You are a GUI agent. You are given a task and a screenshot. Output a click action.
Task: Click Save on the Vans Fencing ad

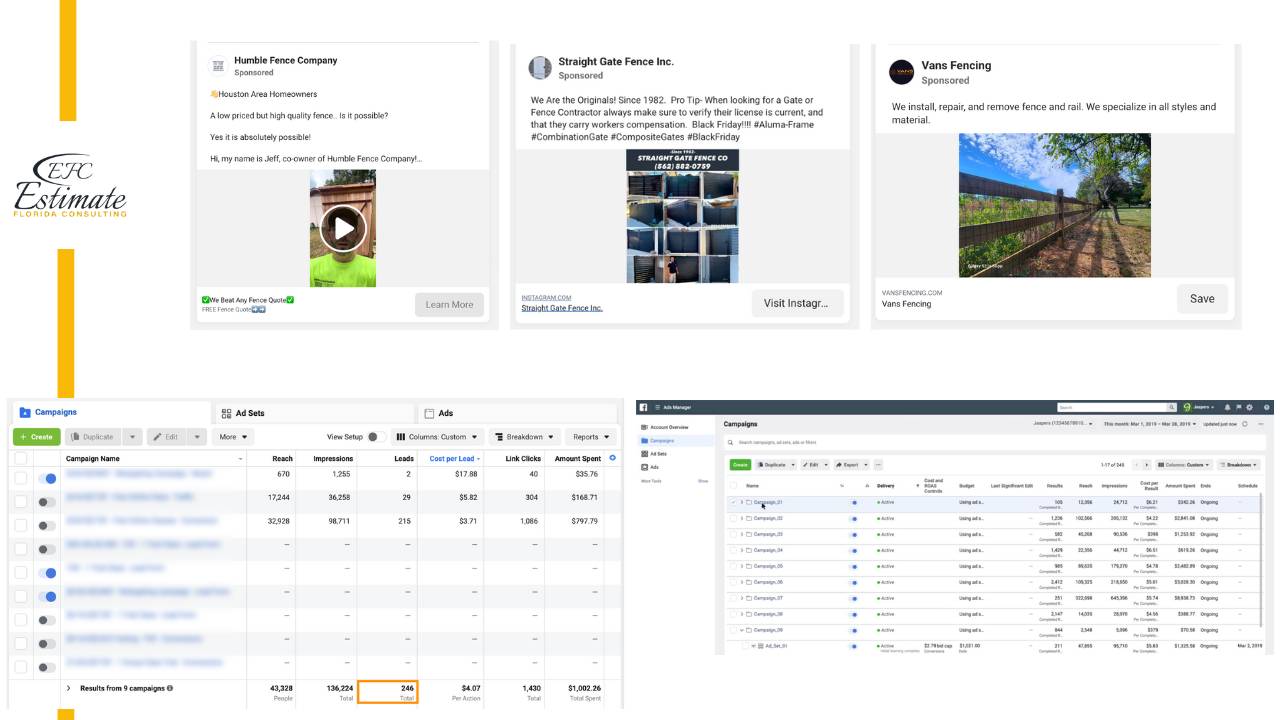[x=1202, y=298]
